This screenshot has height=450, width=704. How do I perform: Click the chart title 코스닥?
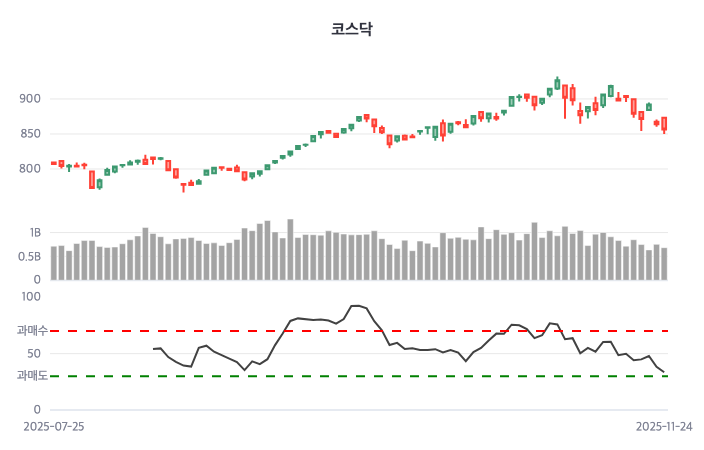pos(351,29)
